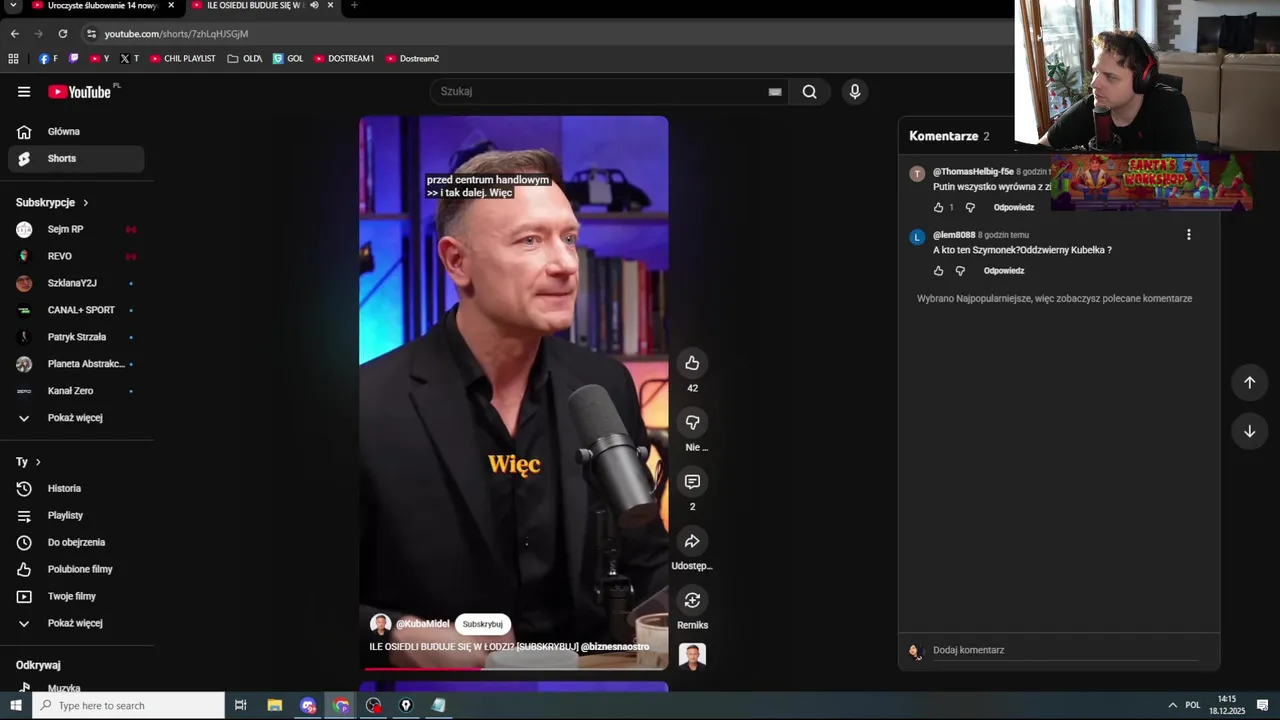Open the Remiks option icon

coord(692,600)
